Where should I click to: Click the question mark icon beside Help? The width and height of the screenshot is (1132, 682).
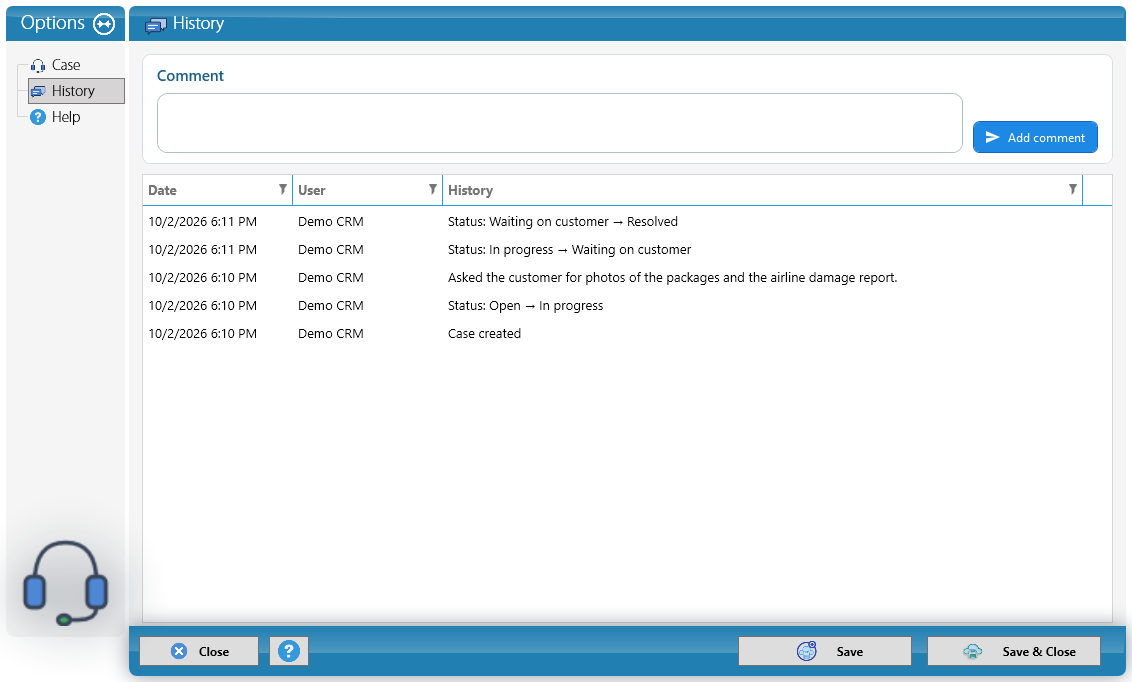click(x=38, y=117)
